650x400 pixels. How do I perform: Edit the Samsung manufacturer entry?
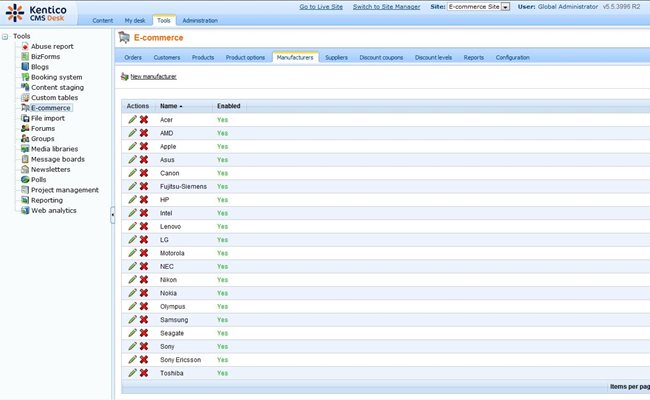click(132, 320)
